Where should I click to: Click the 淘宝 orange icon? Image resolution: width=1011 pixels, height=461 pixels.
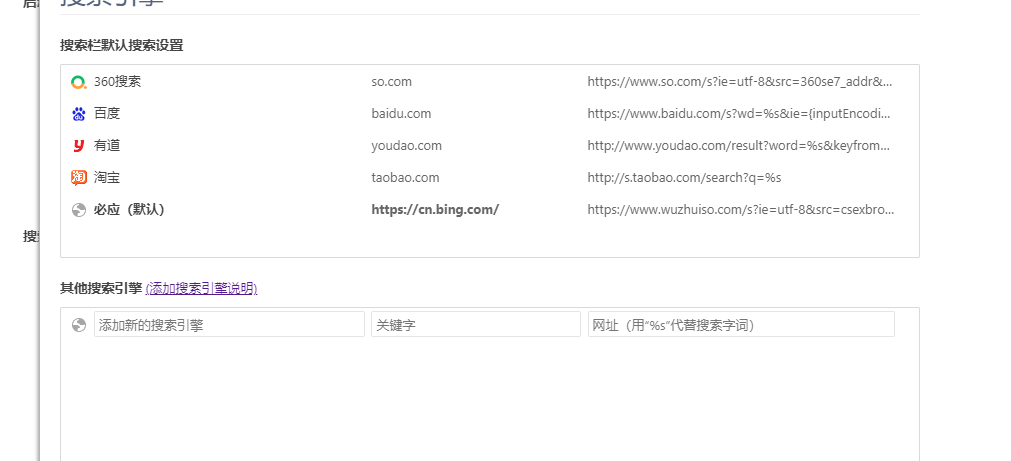79,177
